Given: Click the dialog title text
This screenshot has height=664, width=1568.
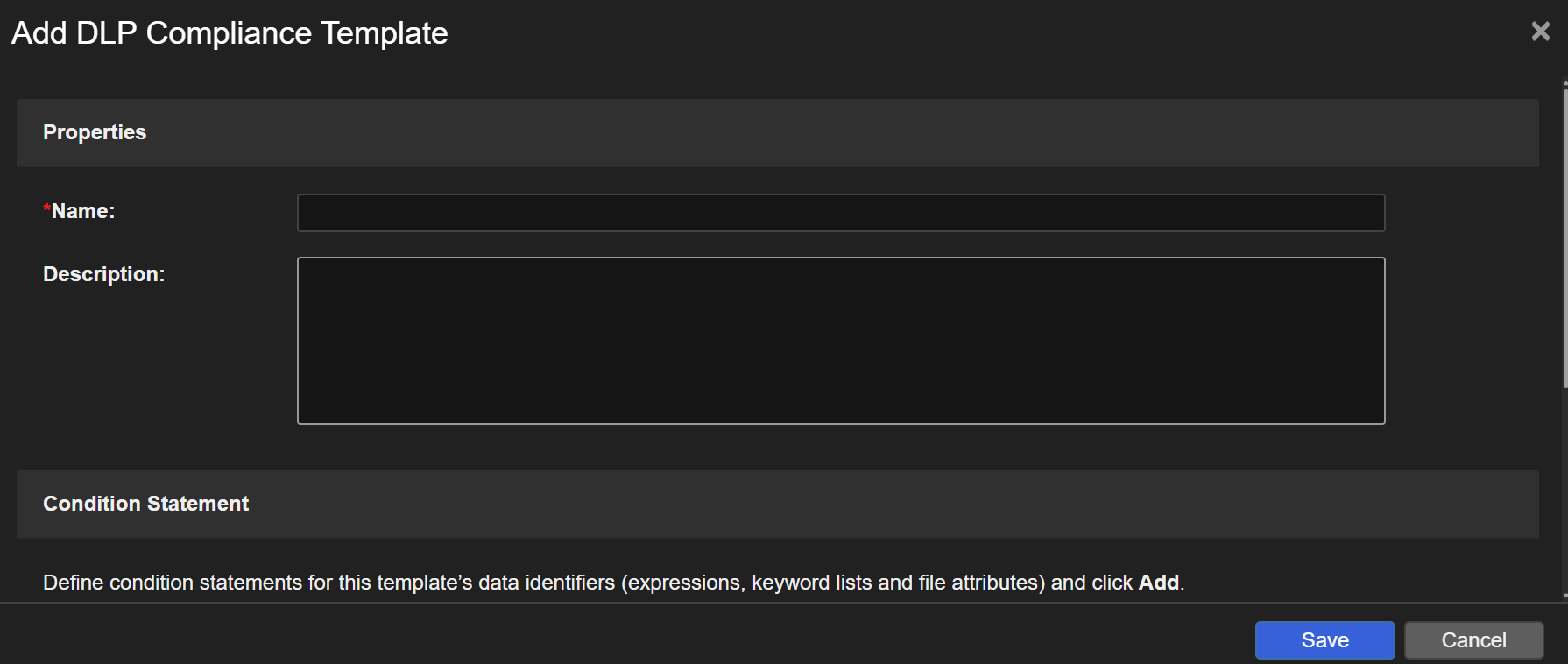Looking at the screenshot, I should (230, 33).
